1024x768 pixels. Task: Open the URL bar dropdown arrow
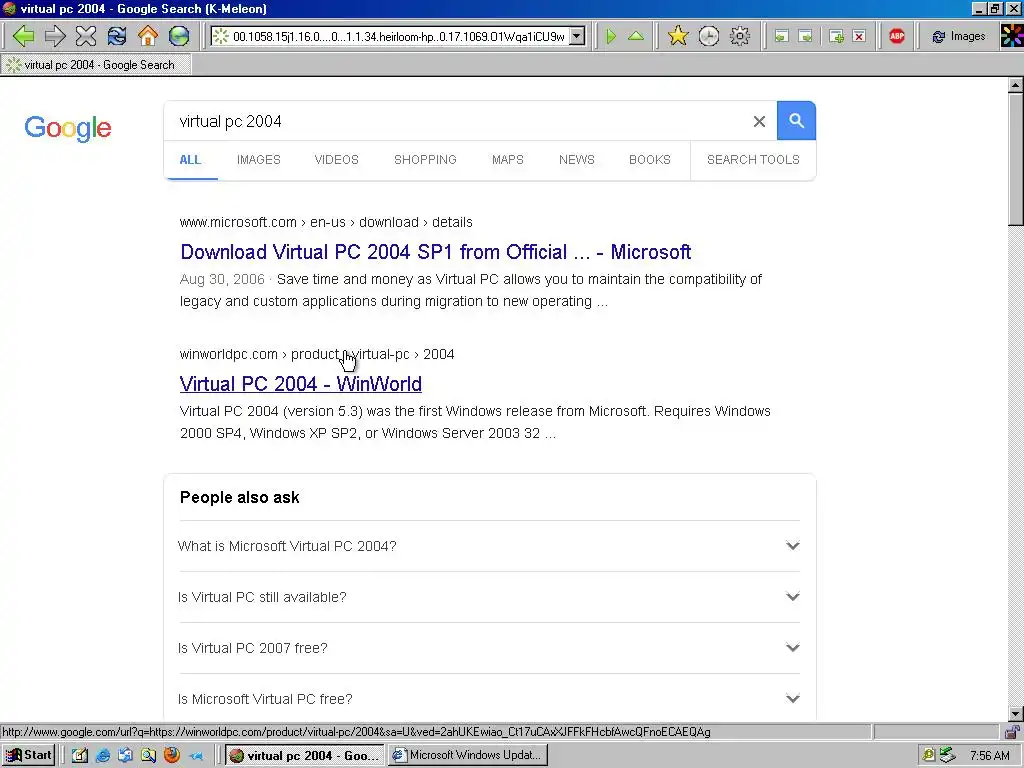577,37
